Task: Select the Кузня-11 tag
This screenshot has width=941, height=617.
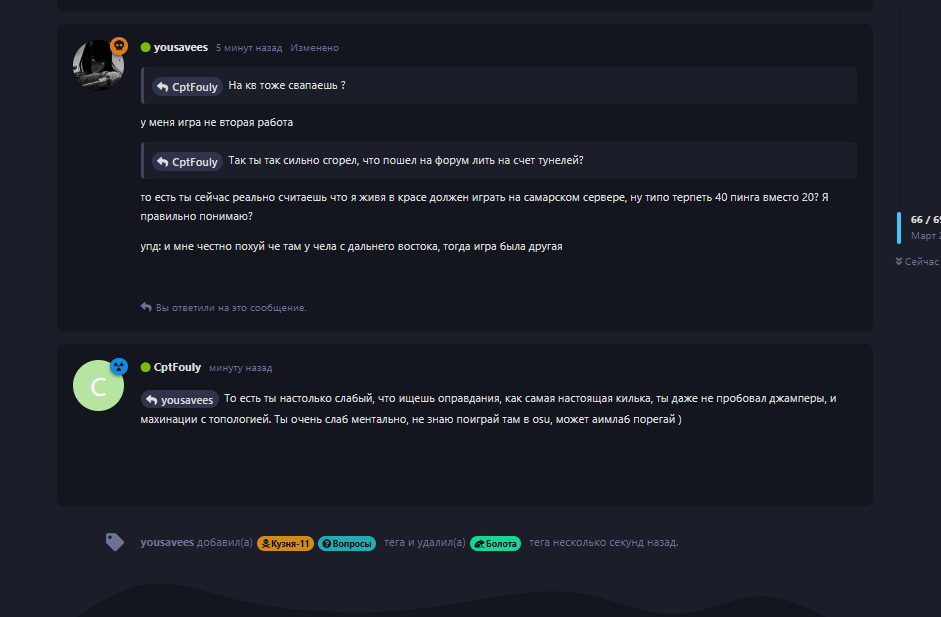Action: pos(285,543)
